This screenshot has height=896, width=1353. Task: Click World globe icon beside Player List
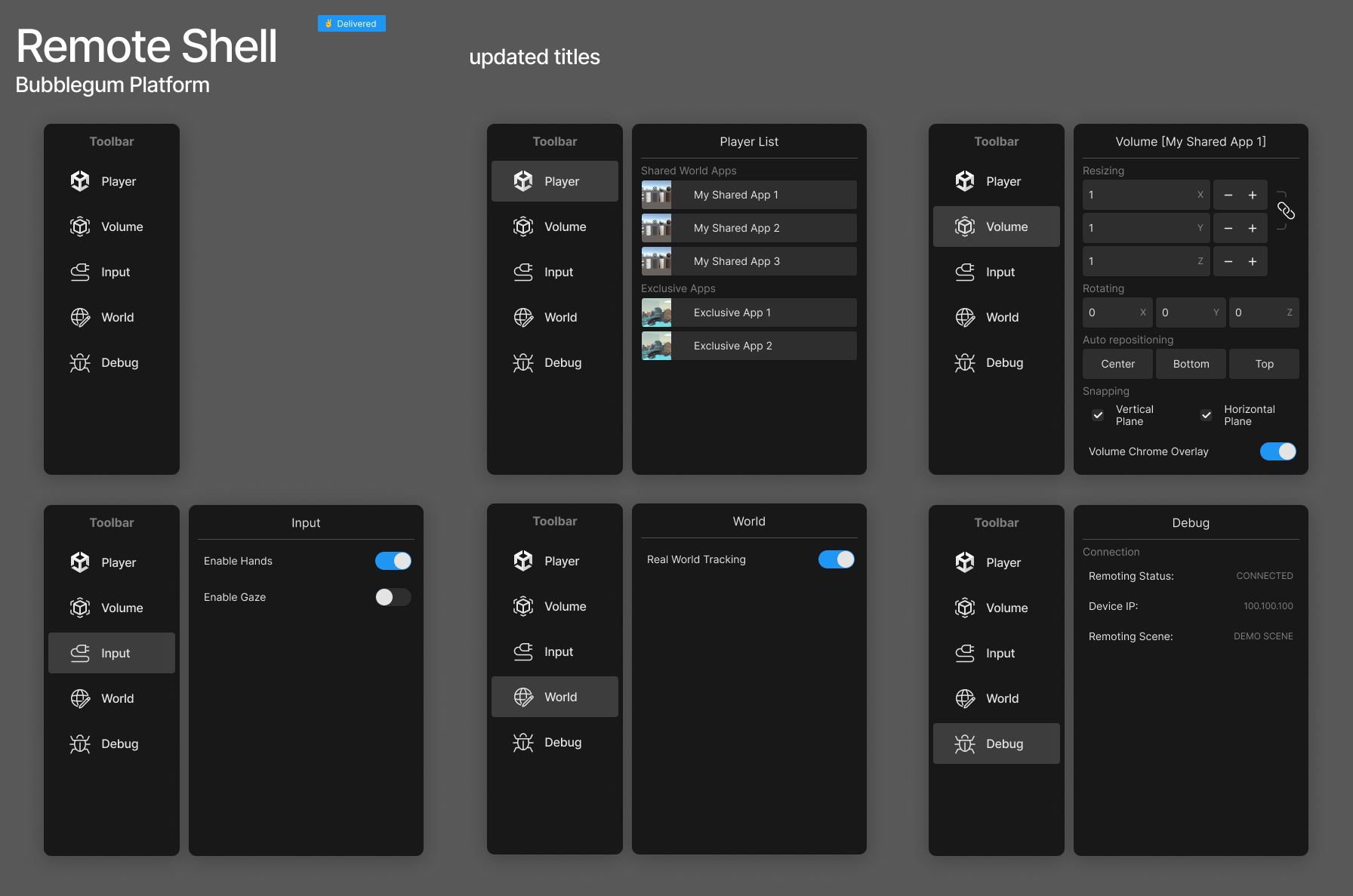[523, 317]
